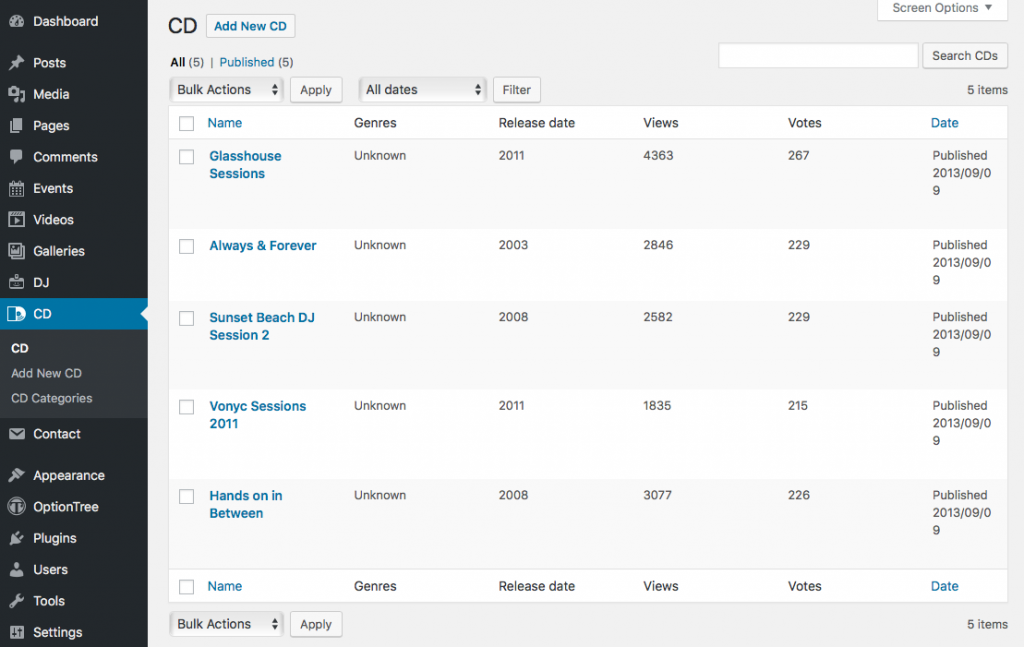Open CD Categories from the submenu
1024x647 pixels.
pyautogui.click(x=49, y=398)
